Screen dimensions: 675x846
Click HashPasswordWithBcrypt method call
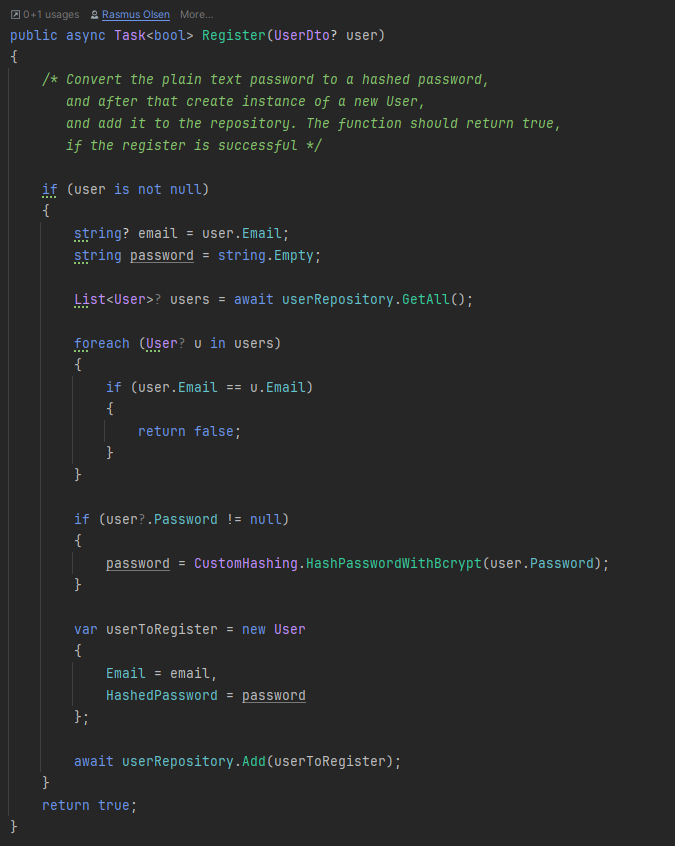[394, 563]
